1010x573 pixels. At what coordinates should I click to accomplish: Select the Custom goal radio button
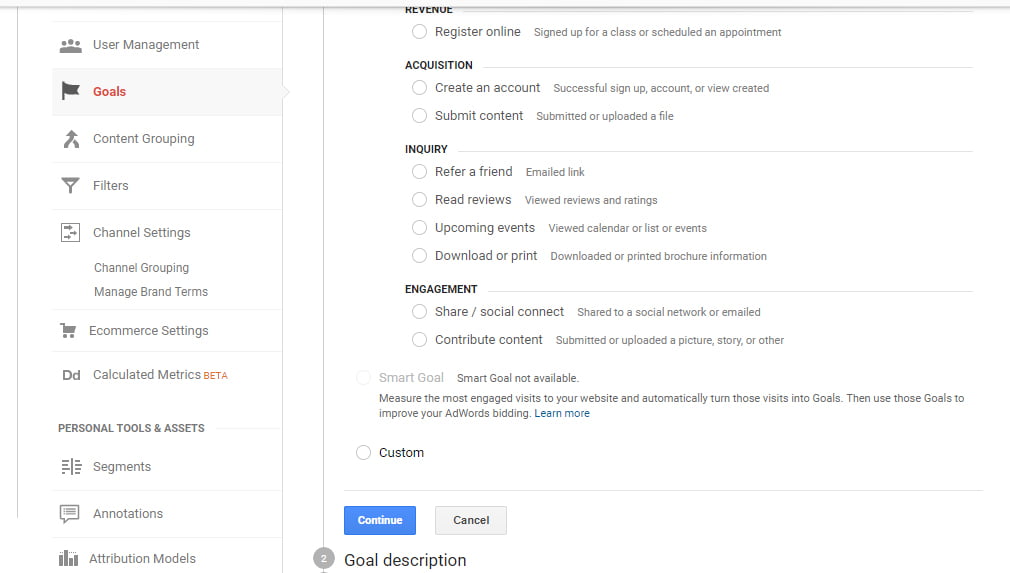coord(363,453)
